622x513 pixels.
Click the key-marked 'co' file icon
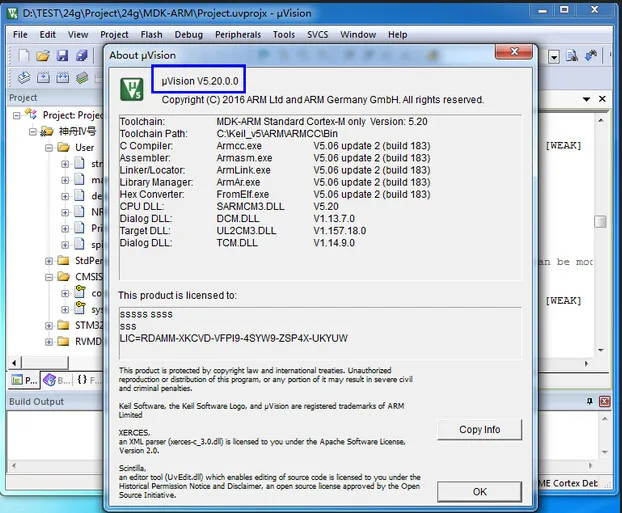[80, 292]
